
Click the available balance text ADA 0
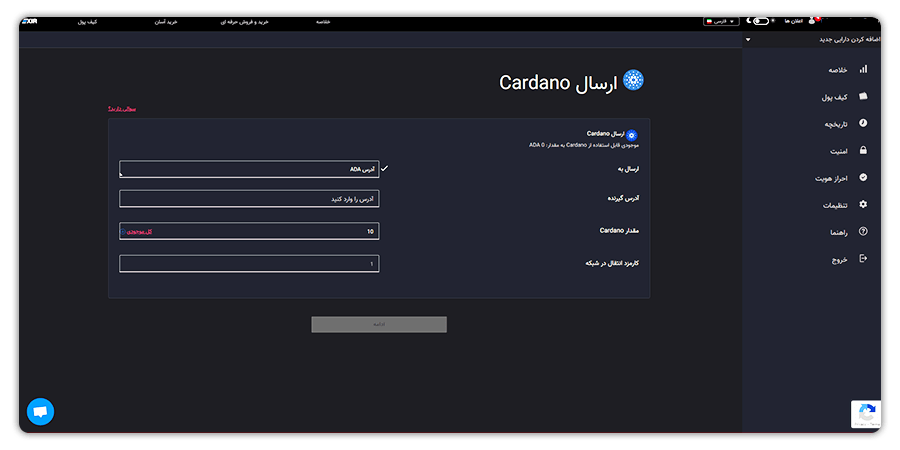[x=584, y=145]
